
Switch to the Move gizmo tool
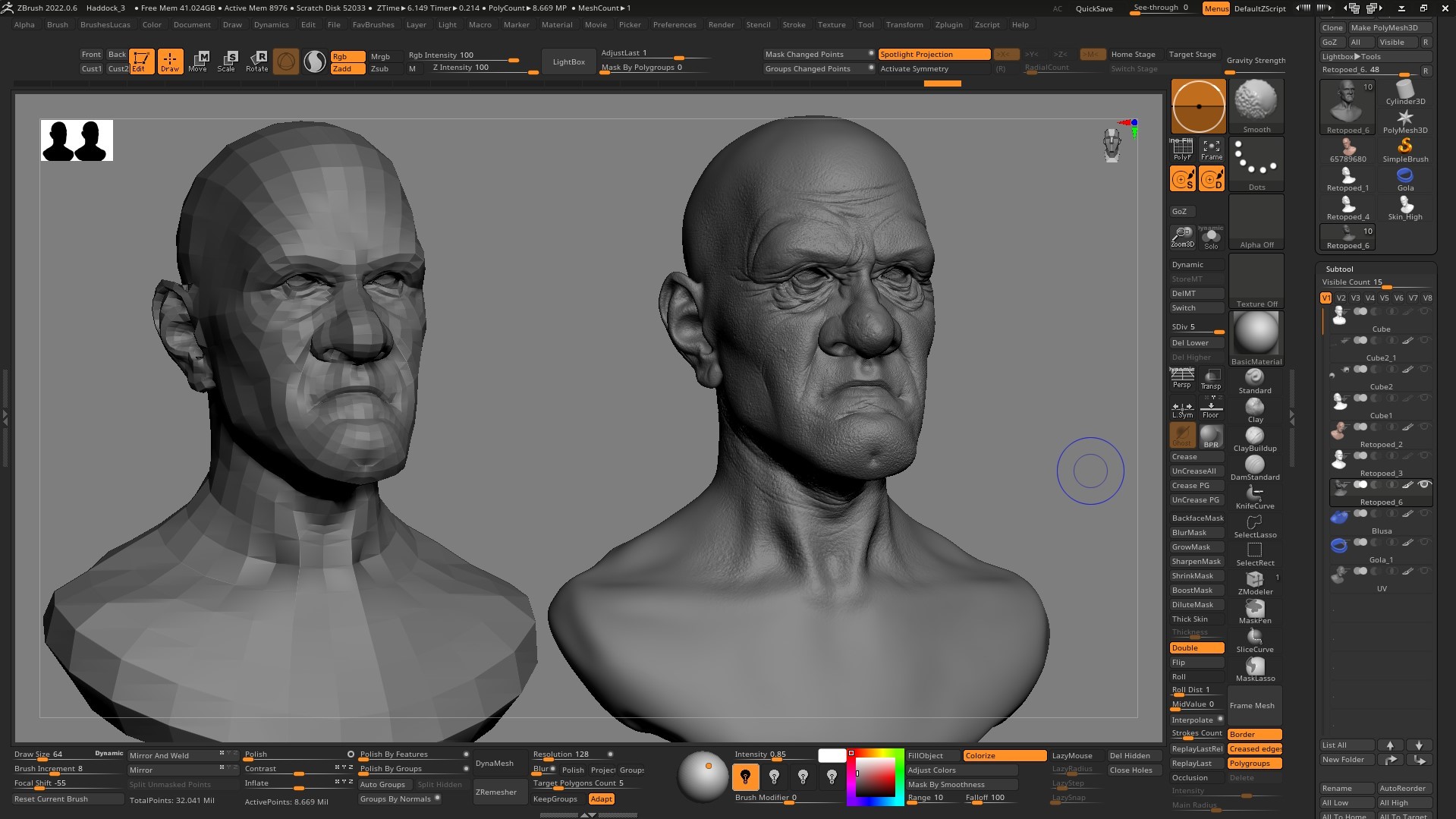point(198,61)
